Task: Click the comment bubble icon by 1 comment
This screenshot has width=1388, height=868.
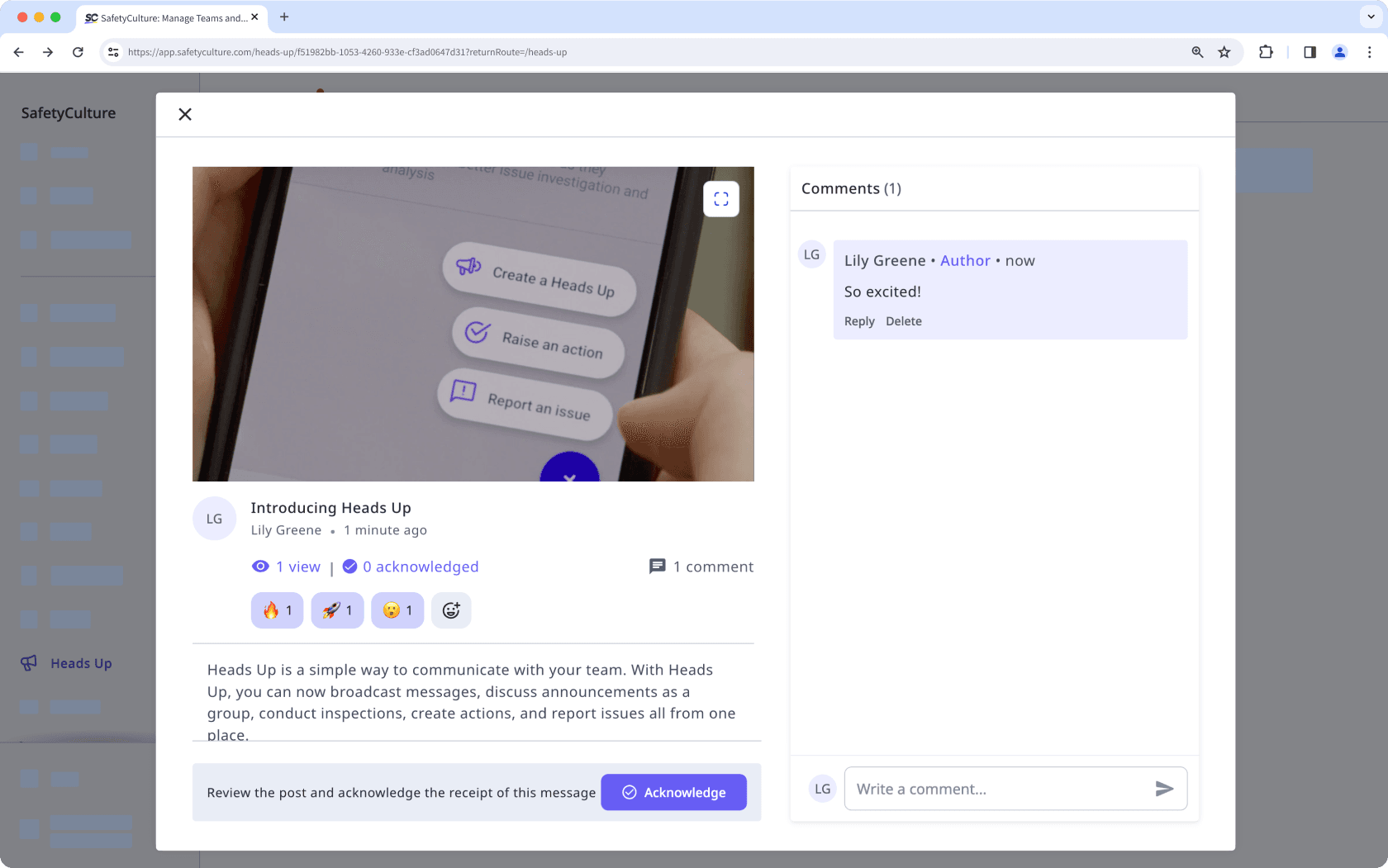Action: 657,567
